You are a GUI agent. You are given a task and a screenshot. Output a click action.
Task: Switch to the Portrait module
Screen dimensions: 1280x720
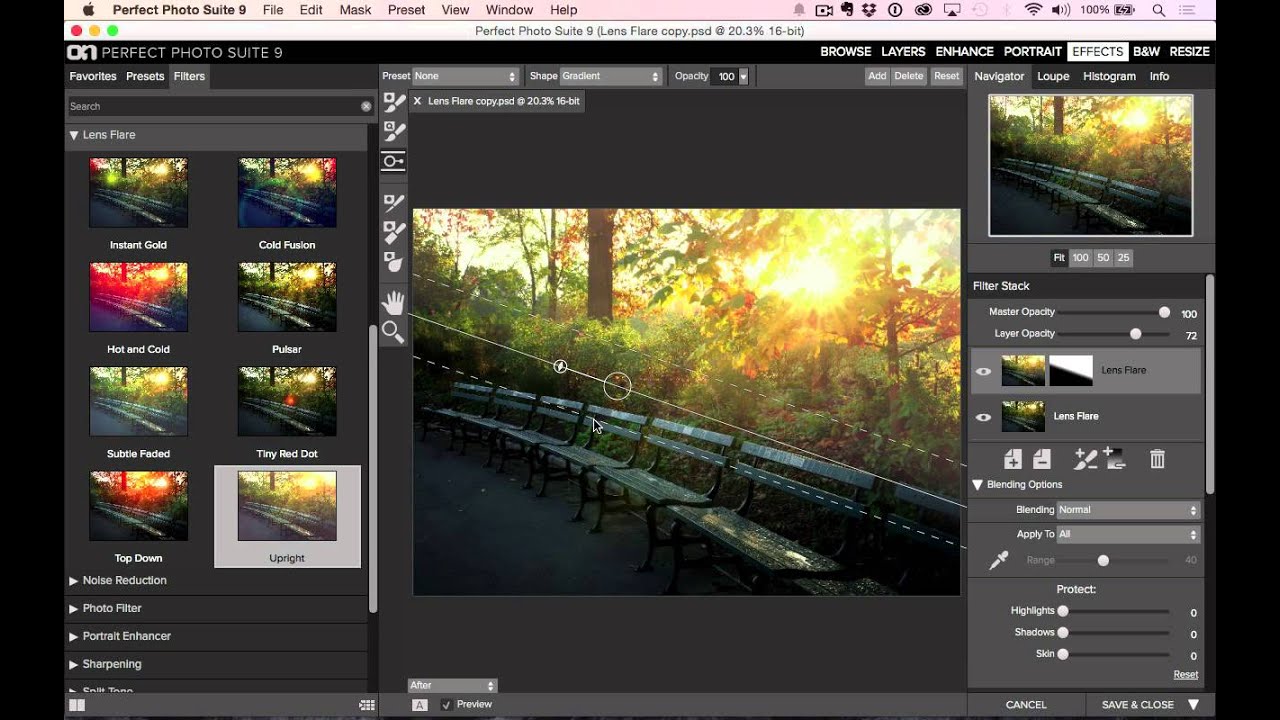1033,52
